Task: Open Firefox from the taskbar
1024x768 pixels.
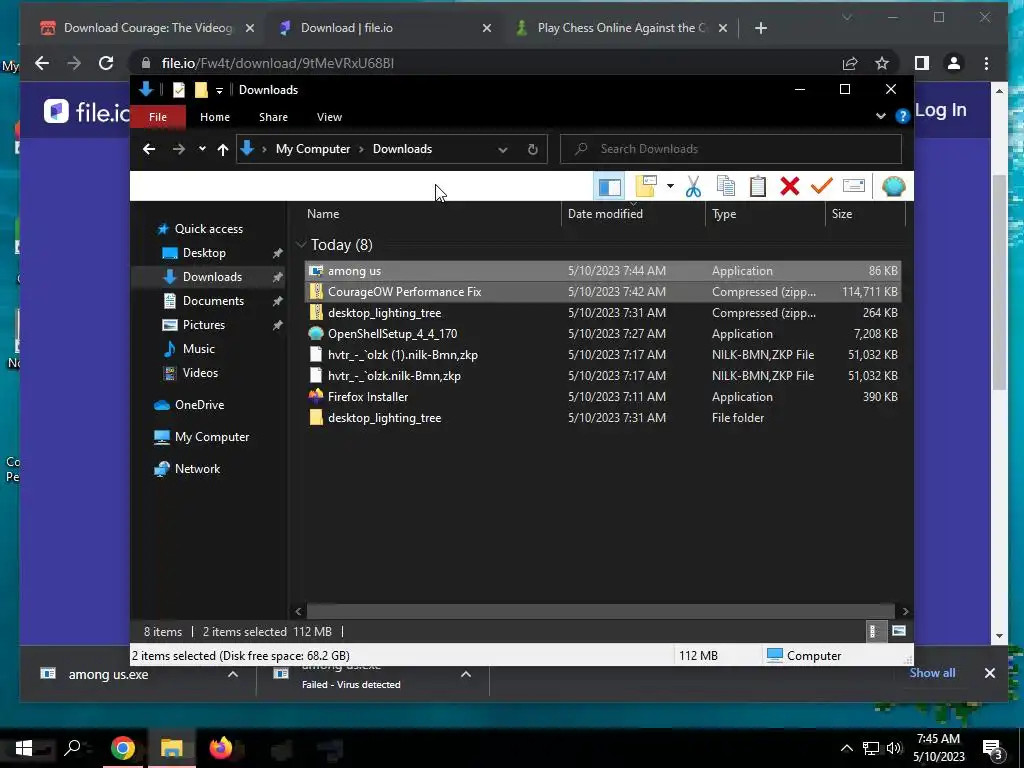Action: (x=221, y=747)
